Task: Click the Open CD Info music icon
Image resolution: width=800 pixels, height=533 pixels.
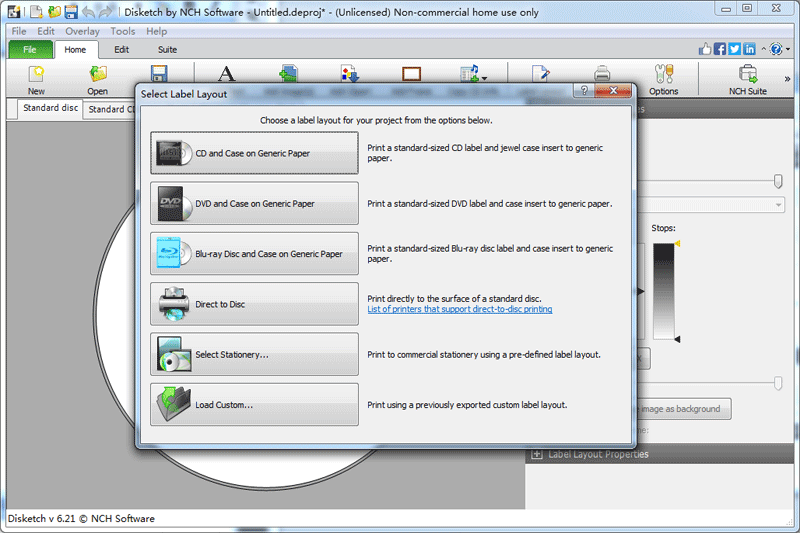Action: [x=470, y=73]
